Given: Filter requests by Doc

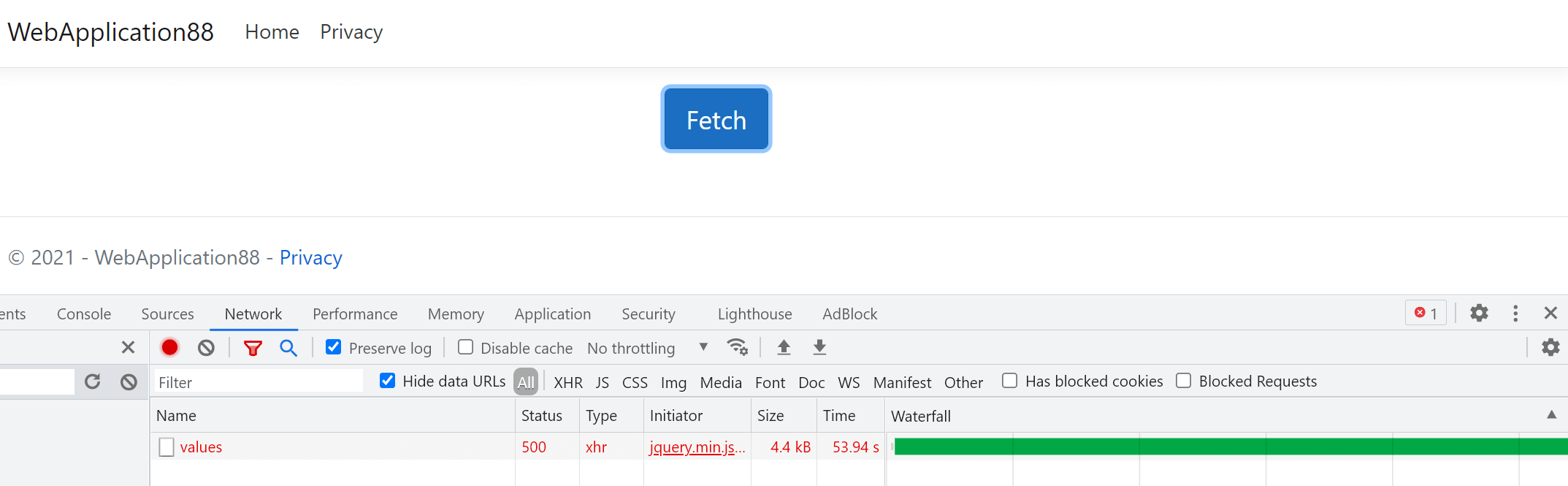Looking at the screenshot, I should 811,382.
